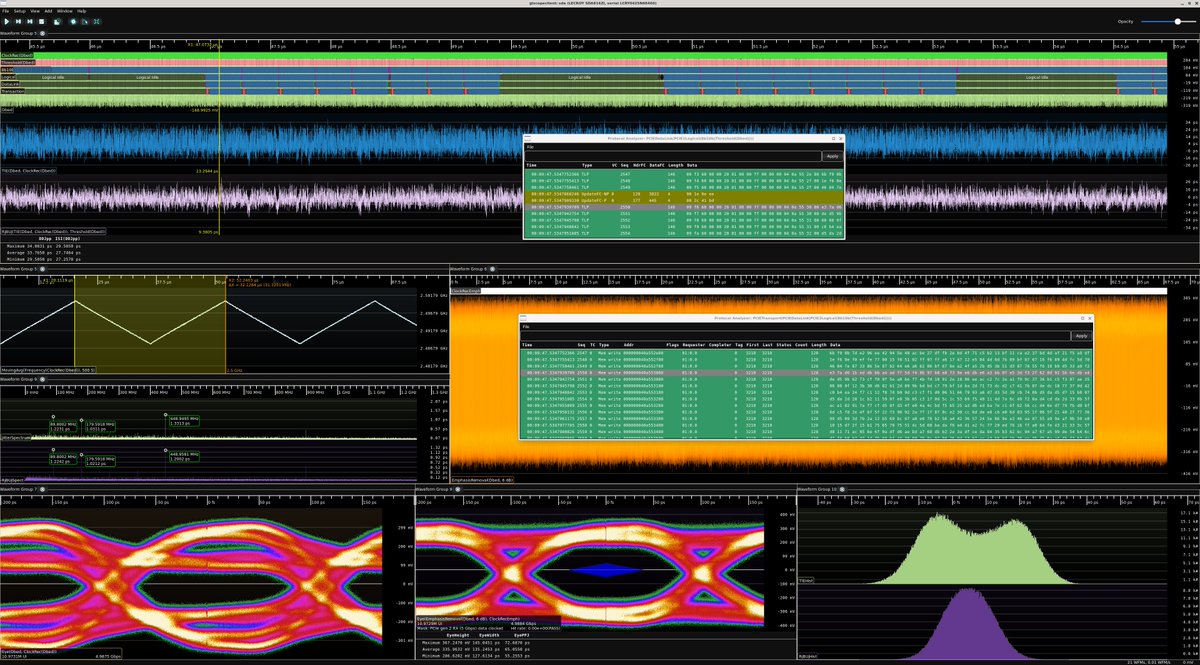Click the 448.9495 MHz peak marker label

184,419
